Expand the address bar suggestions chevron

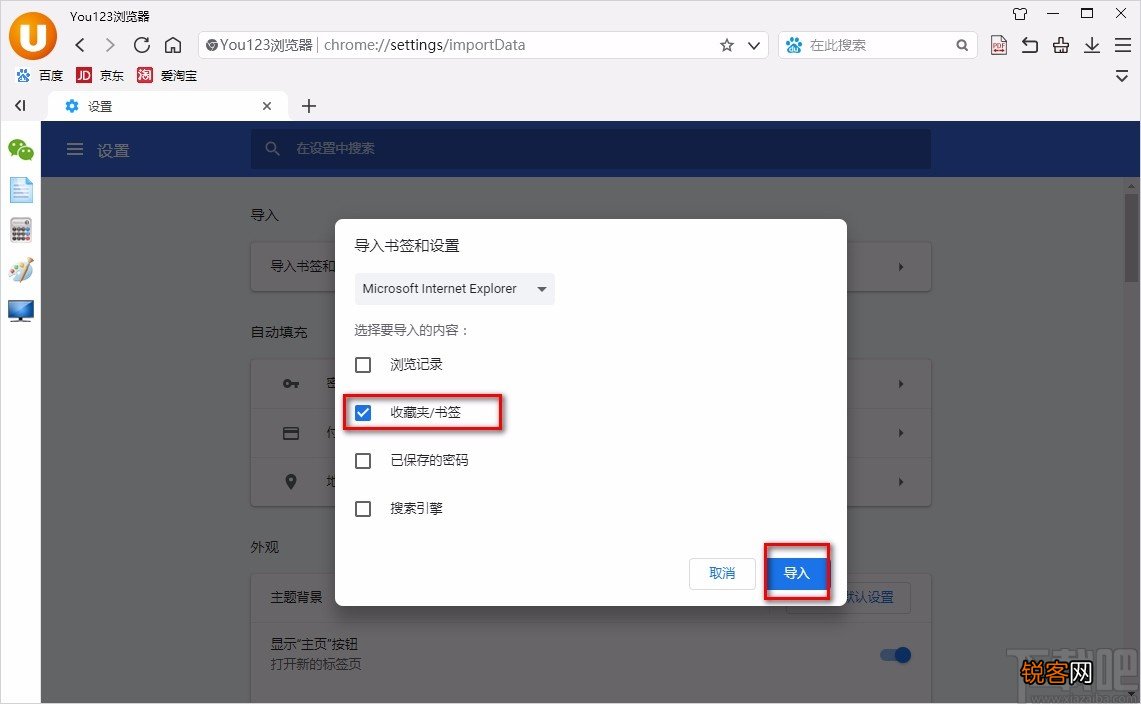pos(754,45)
